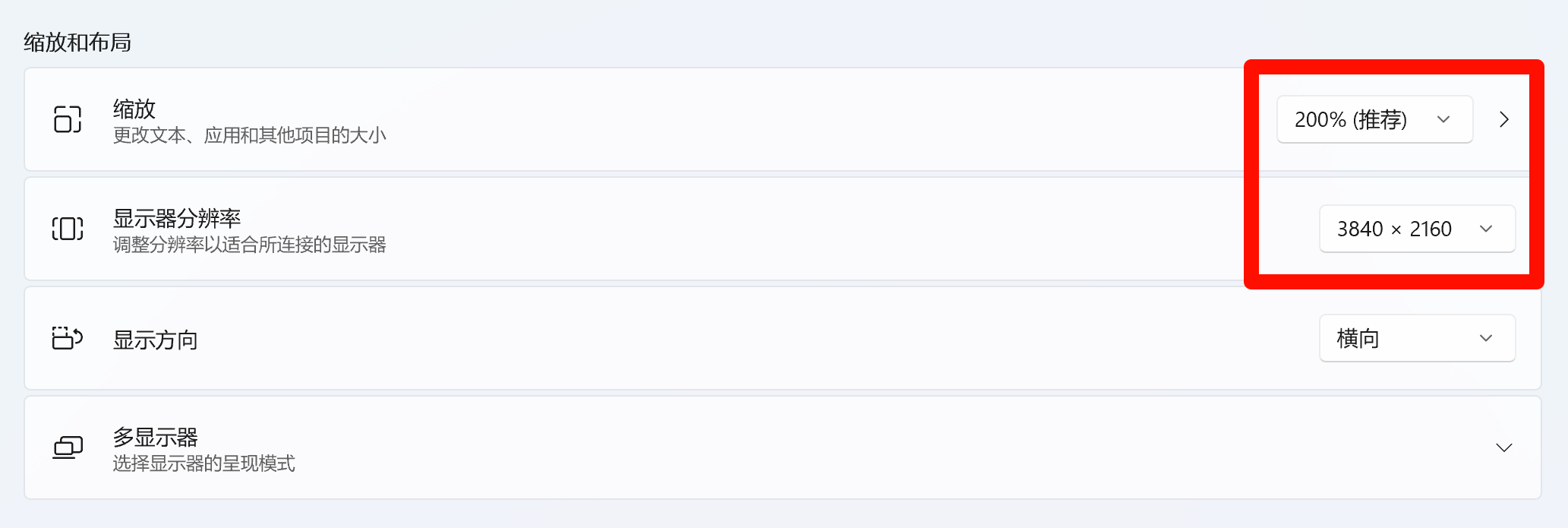Click the 缩放和布局 section heading
This screenshot has height=528, width=1568.
tap(77, 42)
